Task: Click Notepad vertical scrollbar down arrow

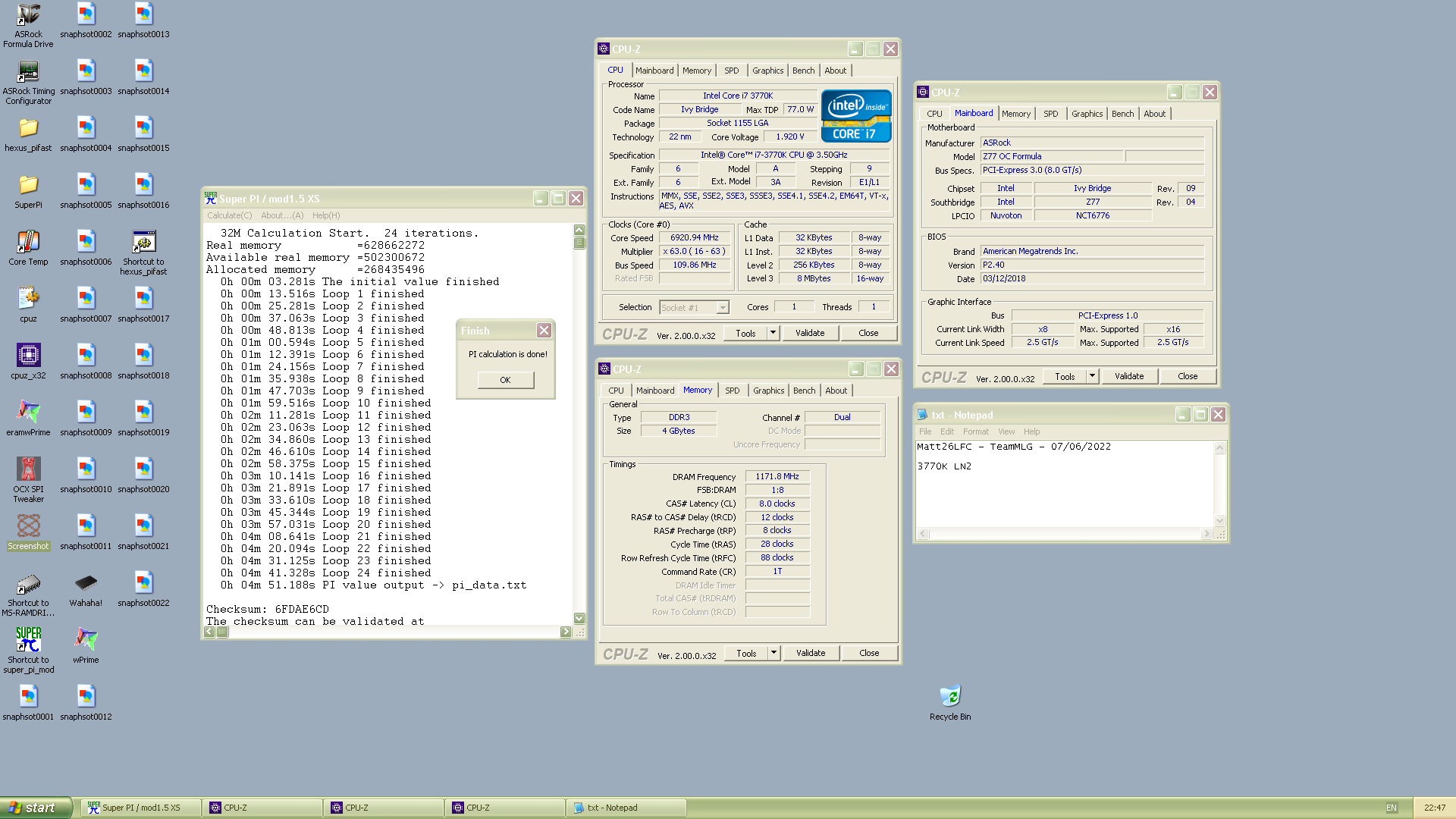Action: point(1220,520)
